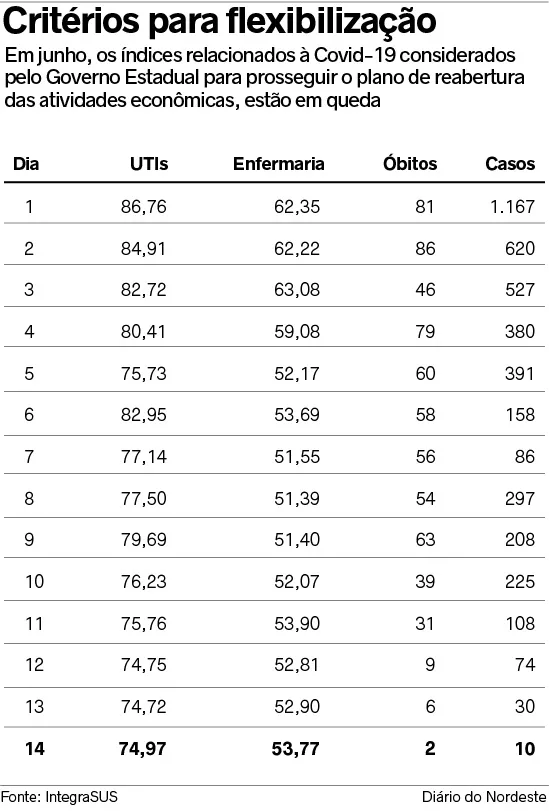Click the 79,69 UTIs value

pos(143,539)
